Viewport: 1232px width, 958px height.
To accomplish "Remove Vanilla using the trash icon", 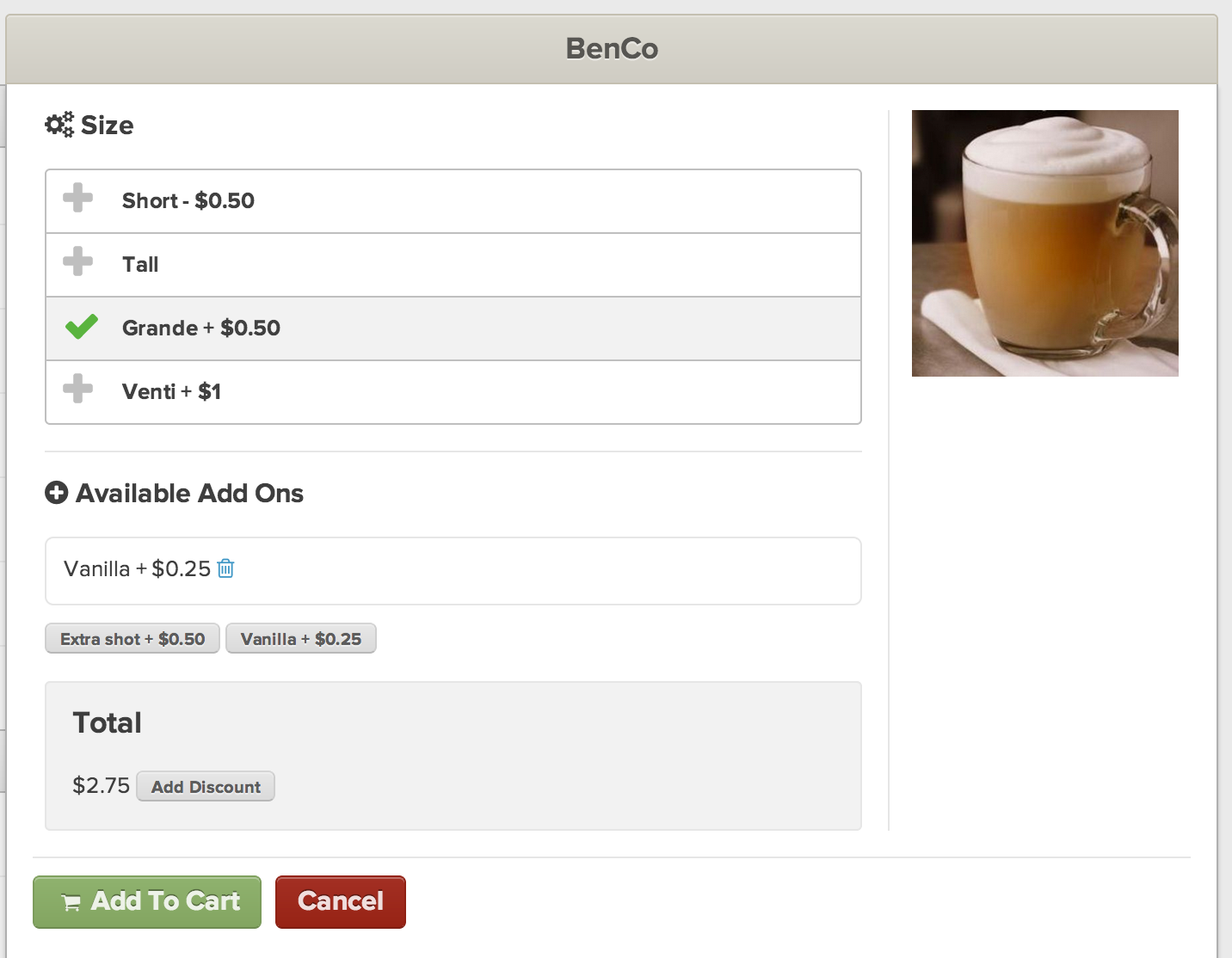I will point(225,568).
